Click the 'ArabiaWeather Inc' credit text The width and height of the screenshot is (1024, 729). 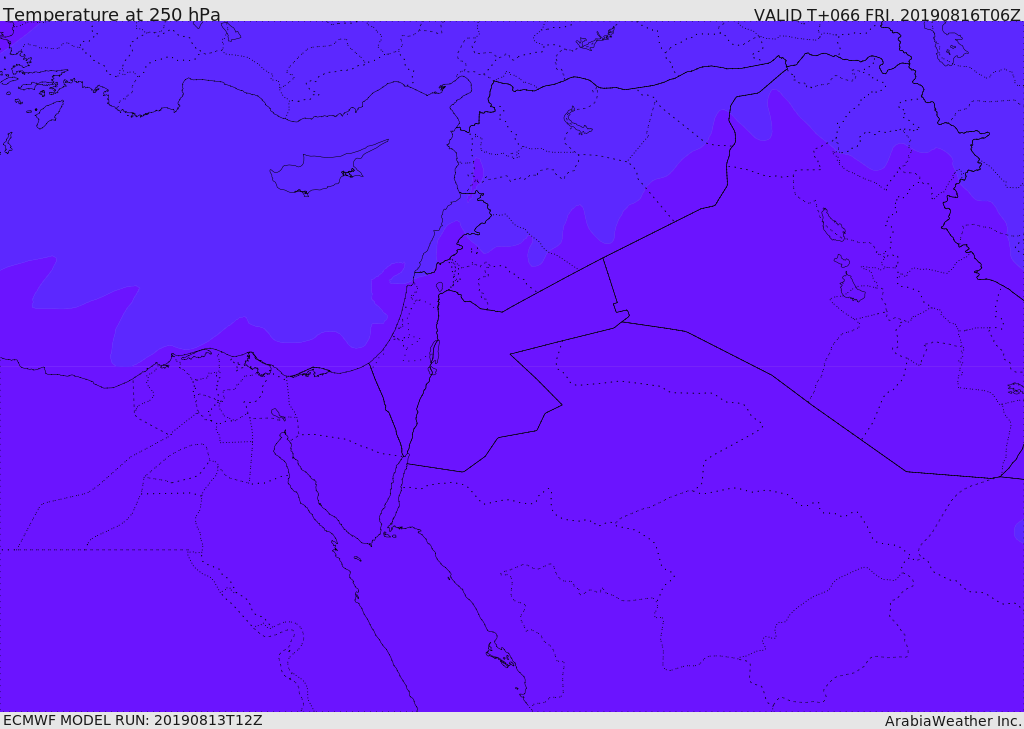click(x=952, y=721)
